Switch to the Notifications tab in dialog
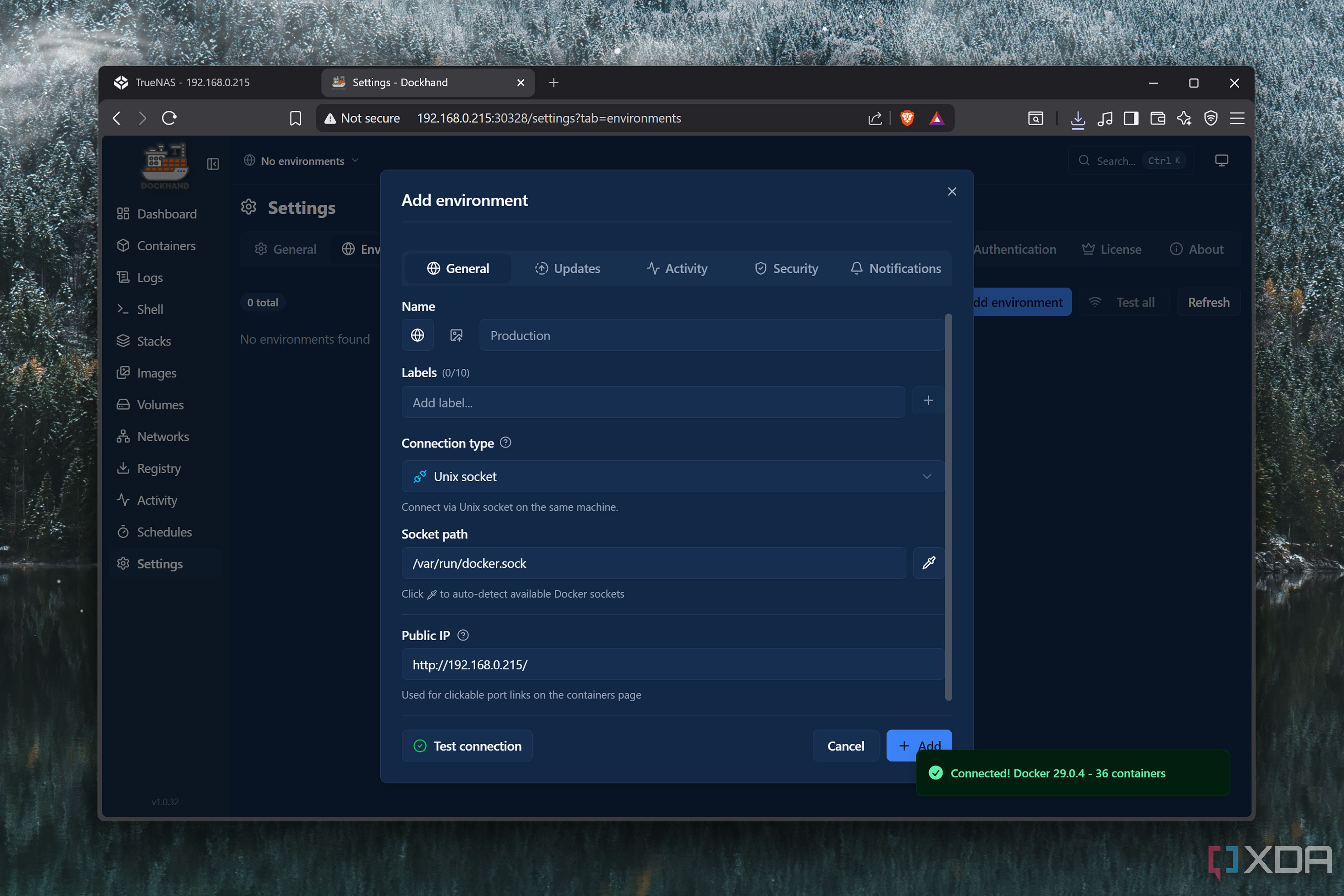The width and height of the screenshot is (1344, 896). (x=895, y=268)
